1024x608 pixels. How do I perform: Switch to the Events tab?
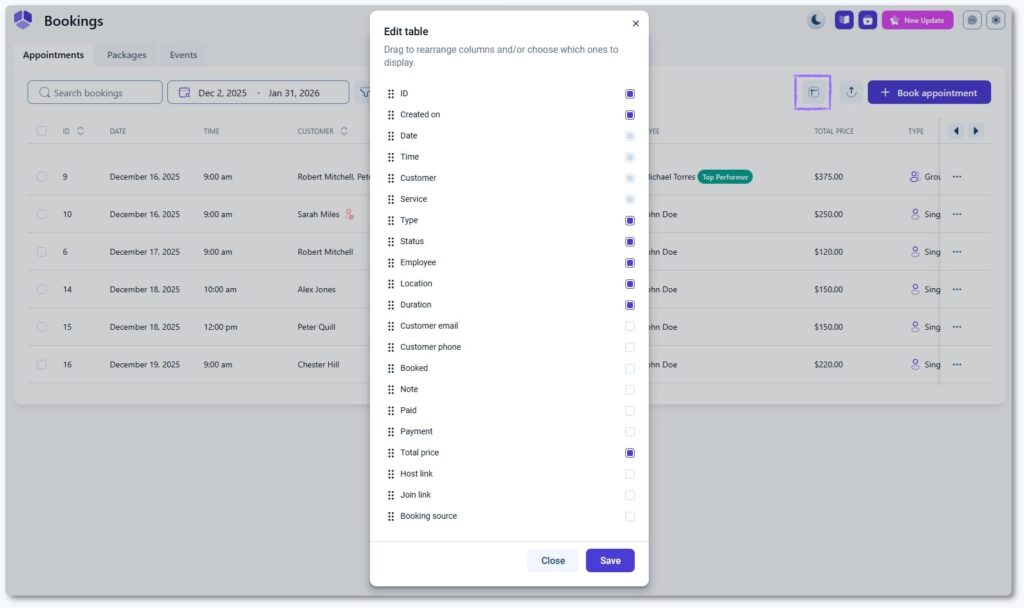(x=183, y=55)
